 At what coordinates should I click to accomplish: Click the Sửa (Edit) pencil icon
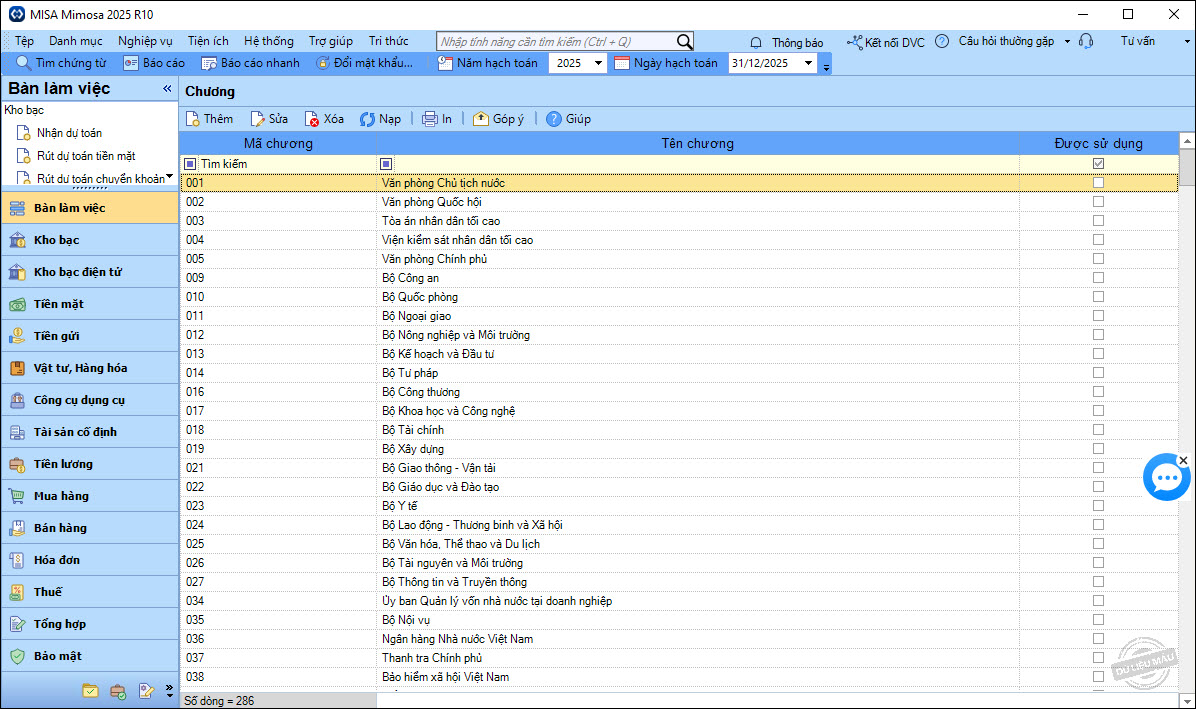258,119
